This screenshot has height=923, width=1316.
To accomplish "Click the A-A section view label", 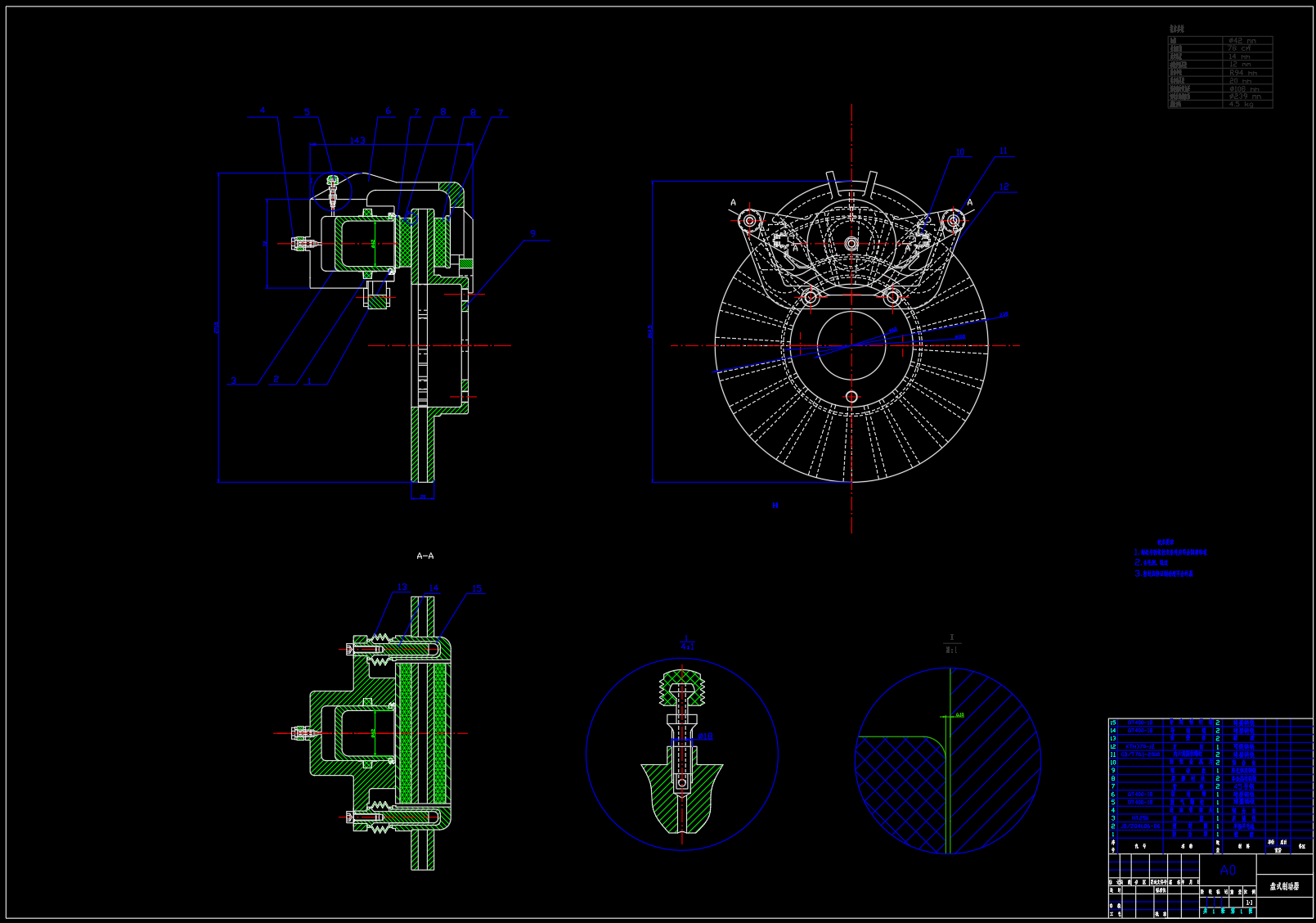I will [425, 556].
